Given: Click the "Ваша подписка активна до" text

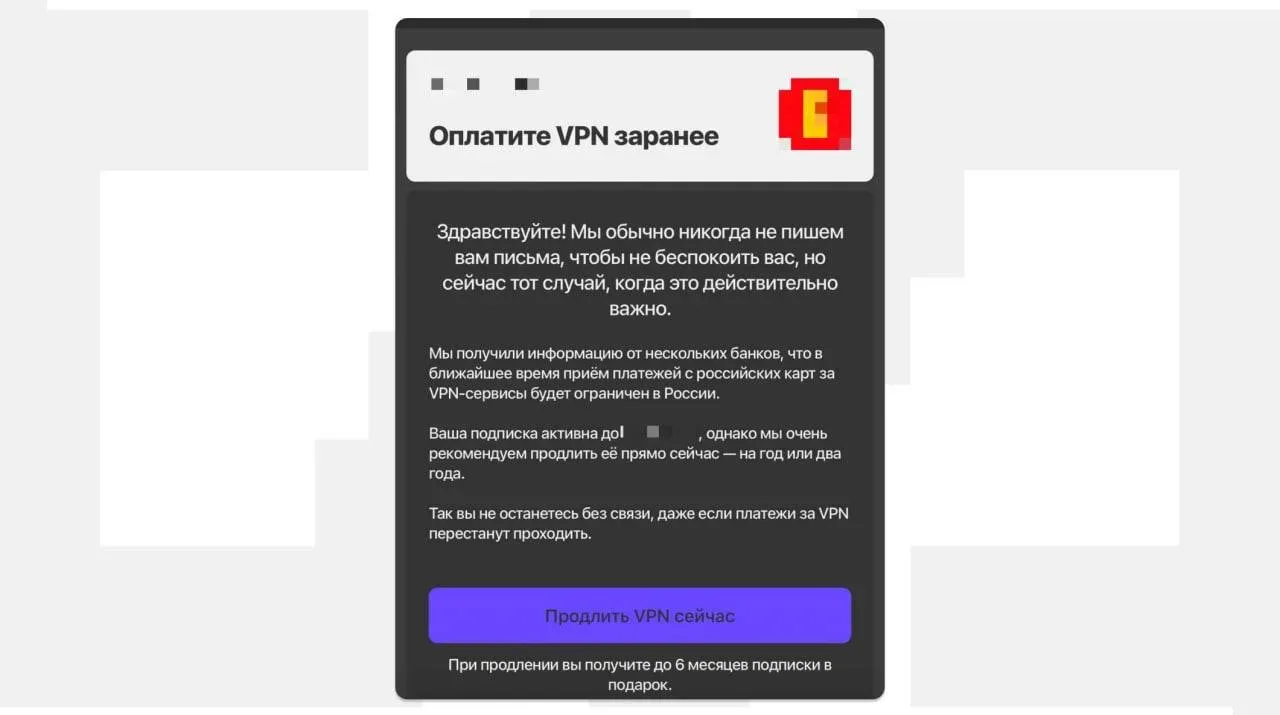Looking at the screenshot, I should [523, 434].
